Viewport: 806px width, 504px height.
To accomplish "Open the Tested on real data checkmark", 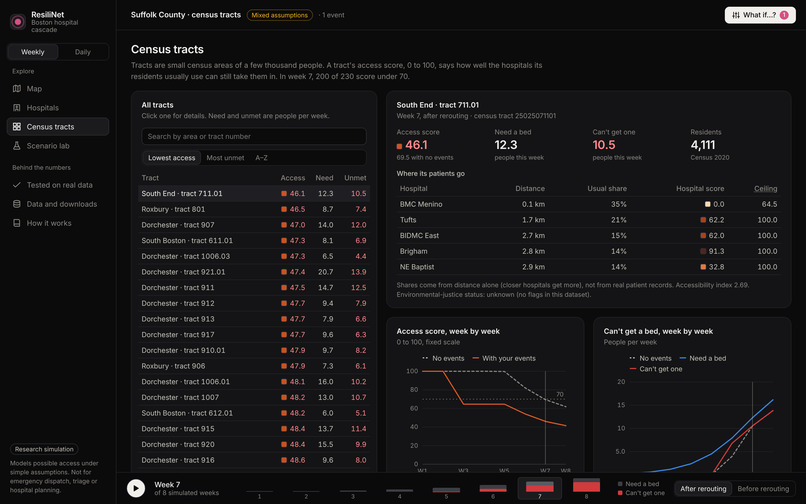I will (x=16, y=185).
